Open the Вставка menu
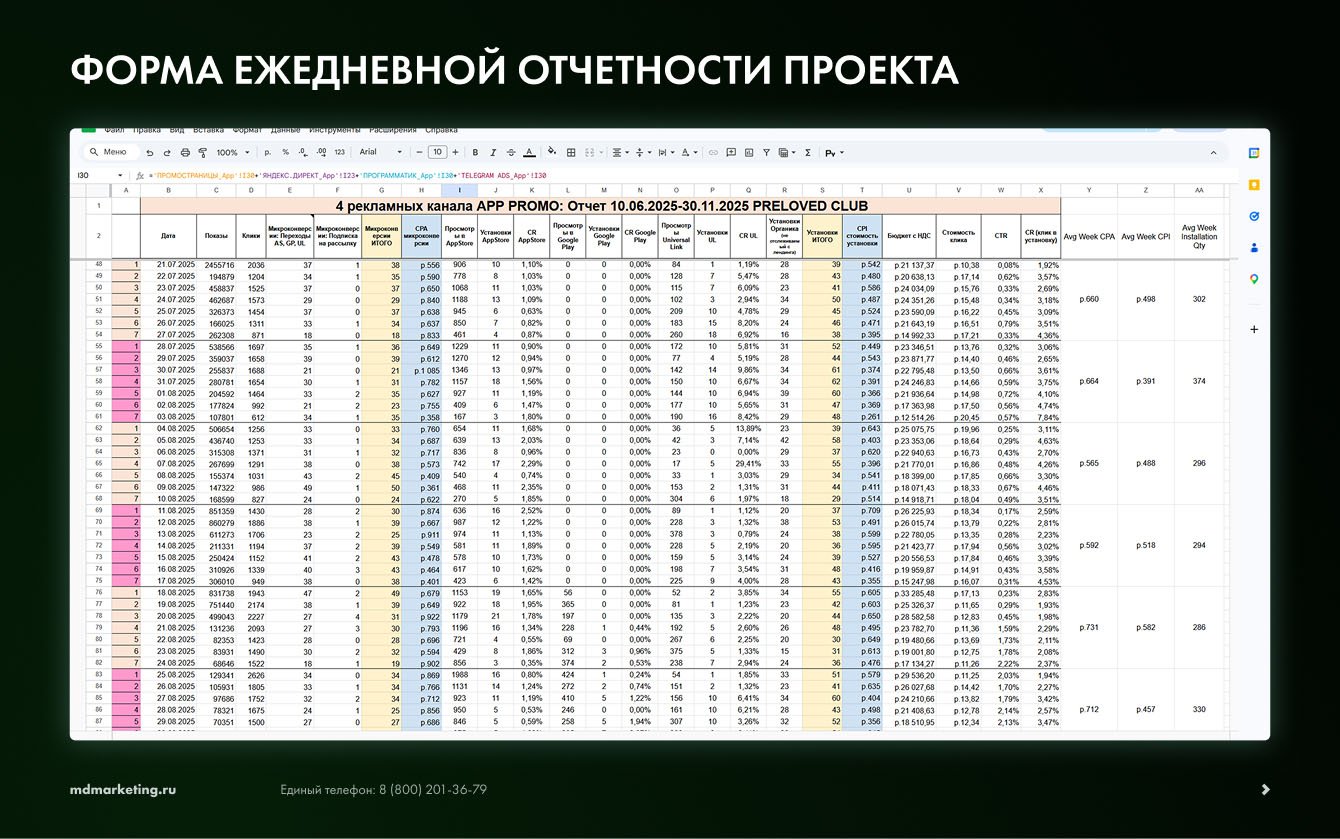This screenshot has height=839, width=1340. (x=208, y=130)
